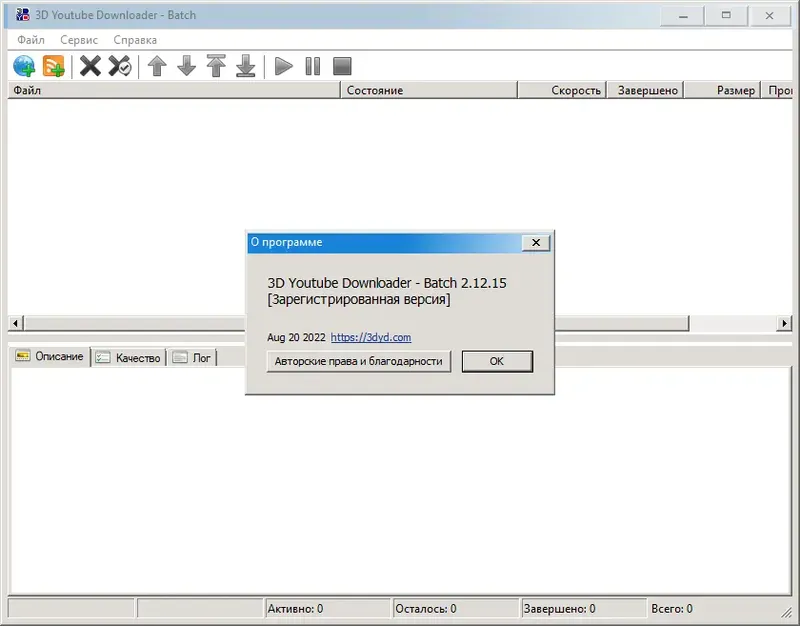
Task: Sort by the Файл column header
Action: click(x=173, y=90)
